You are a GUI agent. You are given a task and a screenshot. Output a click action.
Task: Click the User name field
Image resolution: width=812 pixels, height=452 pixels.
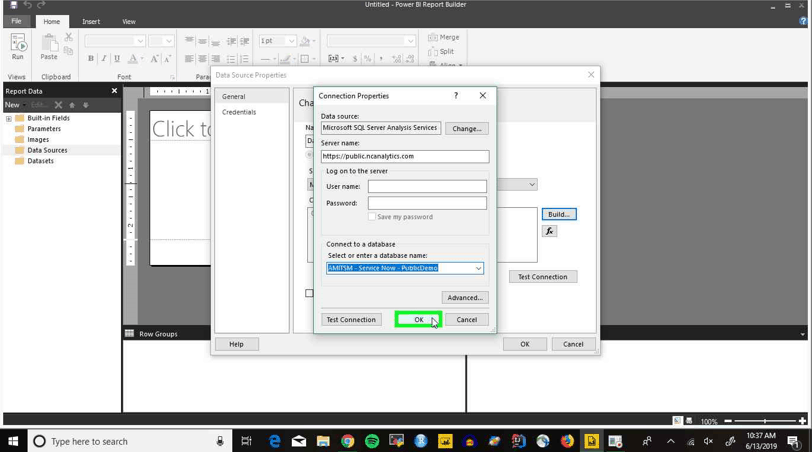[x=427, y=186]
